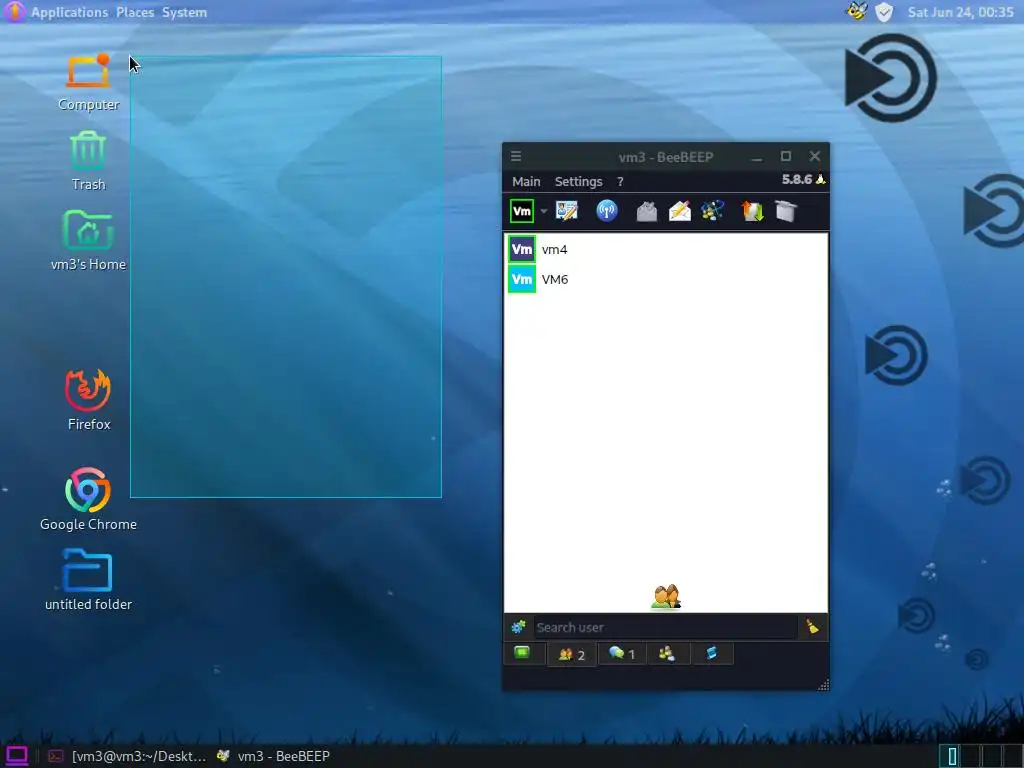Switch to the vm3@vm3 terminal taskbar entry
1024x768 pixels.
pyautogui.click(x=127, y=756)
